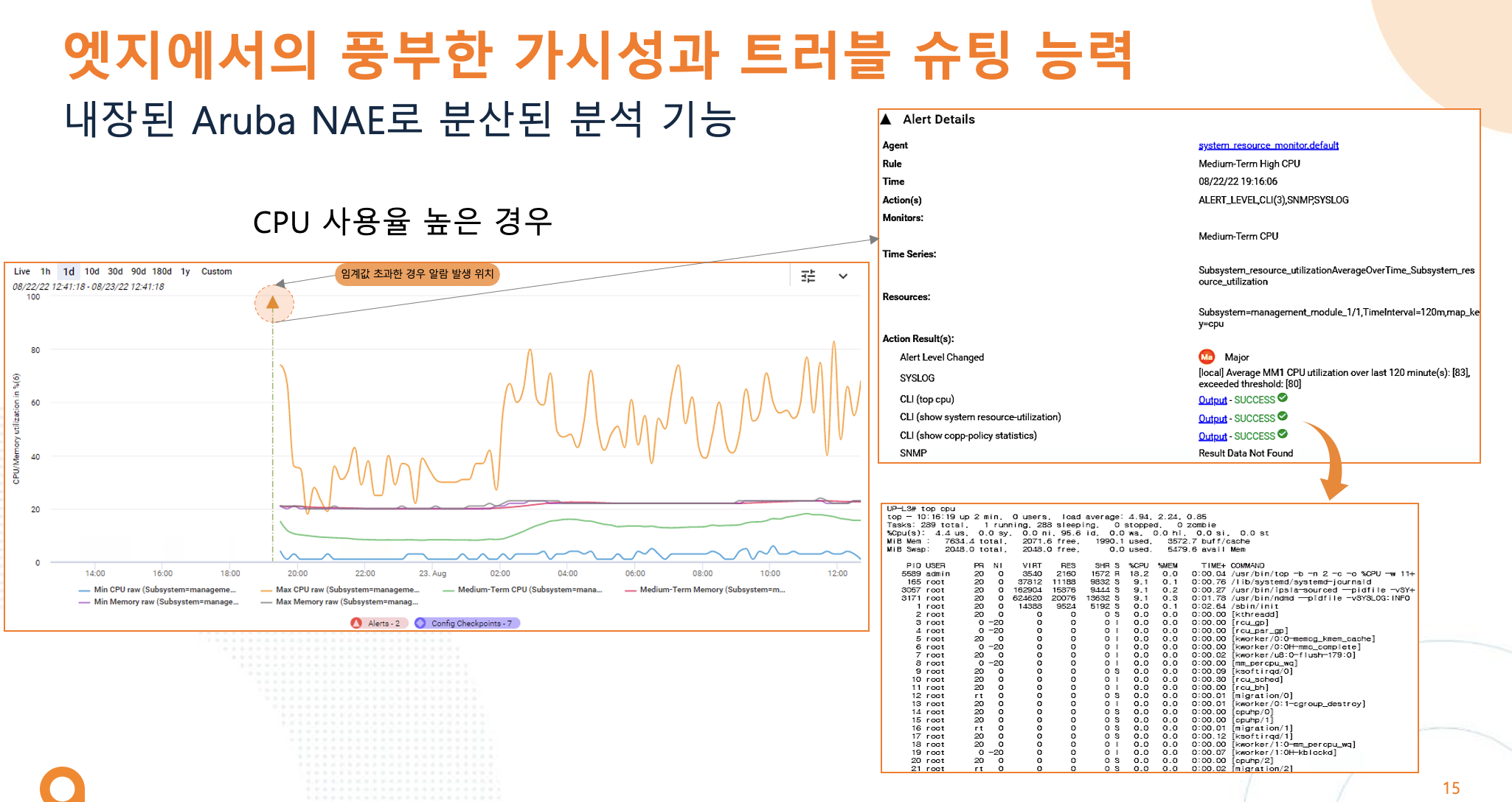
Task: Open the Custom time range selector
Action: click(x=217, y=271)
